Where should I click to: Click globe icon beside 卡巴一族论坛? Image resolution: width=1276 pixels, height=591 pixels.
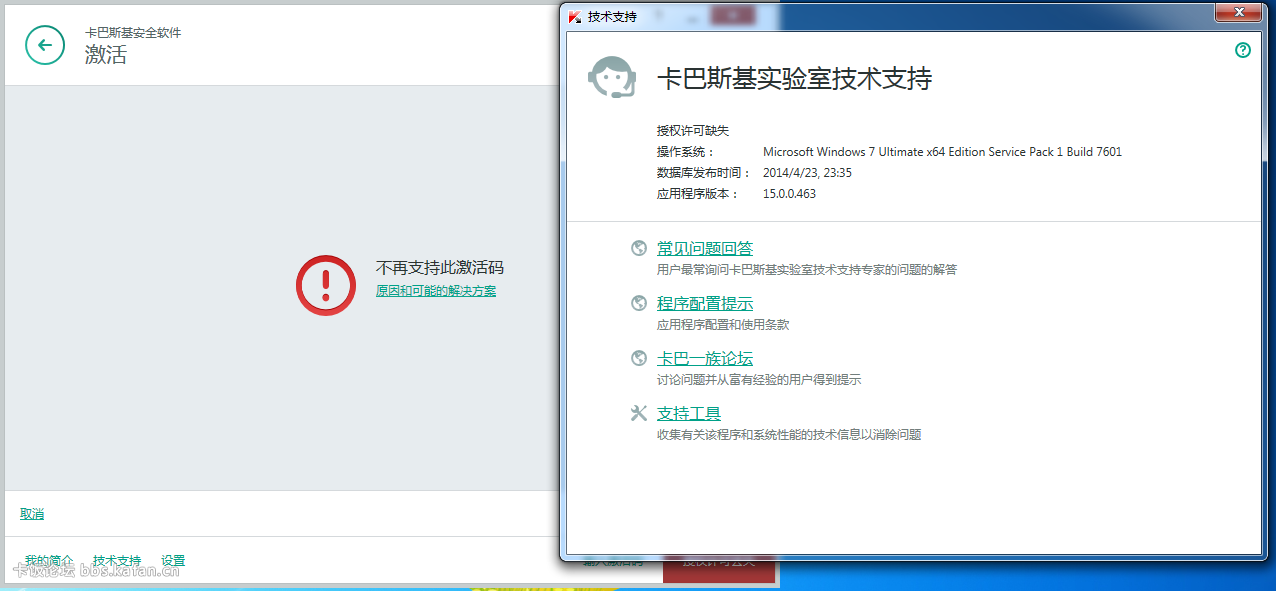(639, 358)
